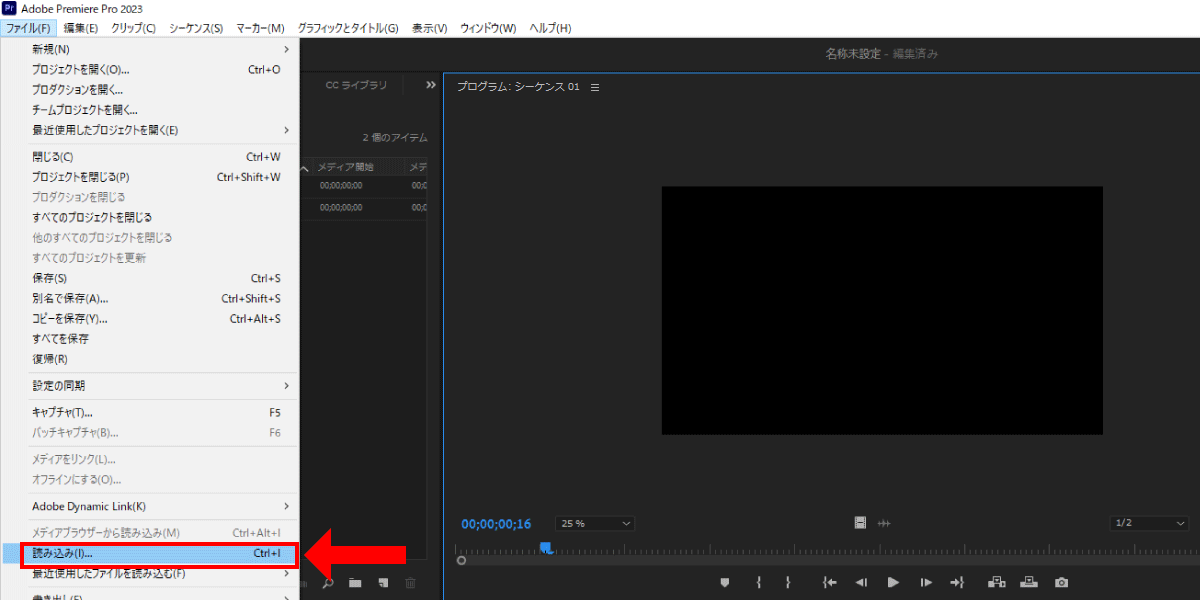The width and height of the screenshot is (1200, 600).
Task: Open the zoom level 25 % dropdown
Action: [596, 523]
